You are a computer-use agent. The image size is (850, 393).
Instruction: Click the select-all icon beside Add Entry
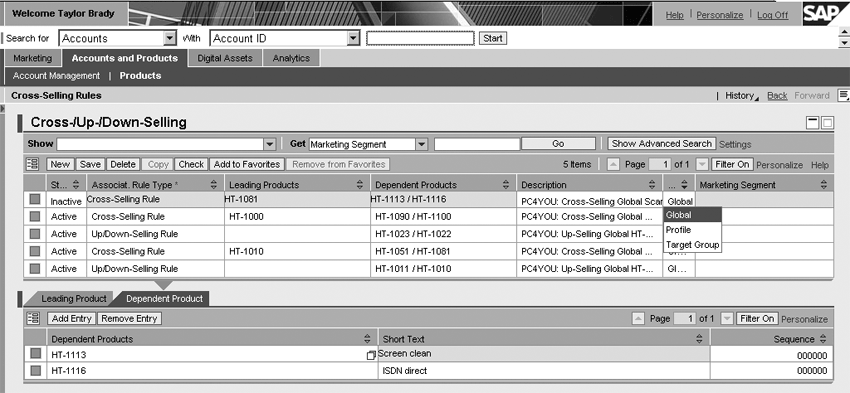(x=33, y=318)
